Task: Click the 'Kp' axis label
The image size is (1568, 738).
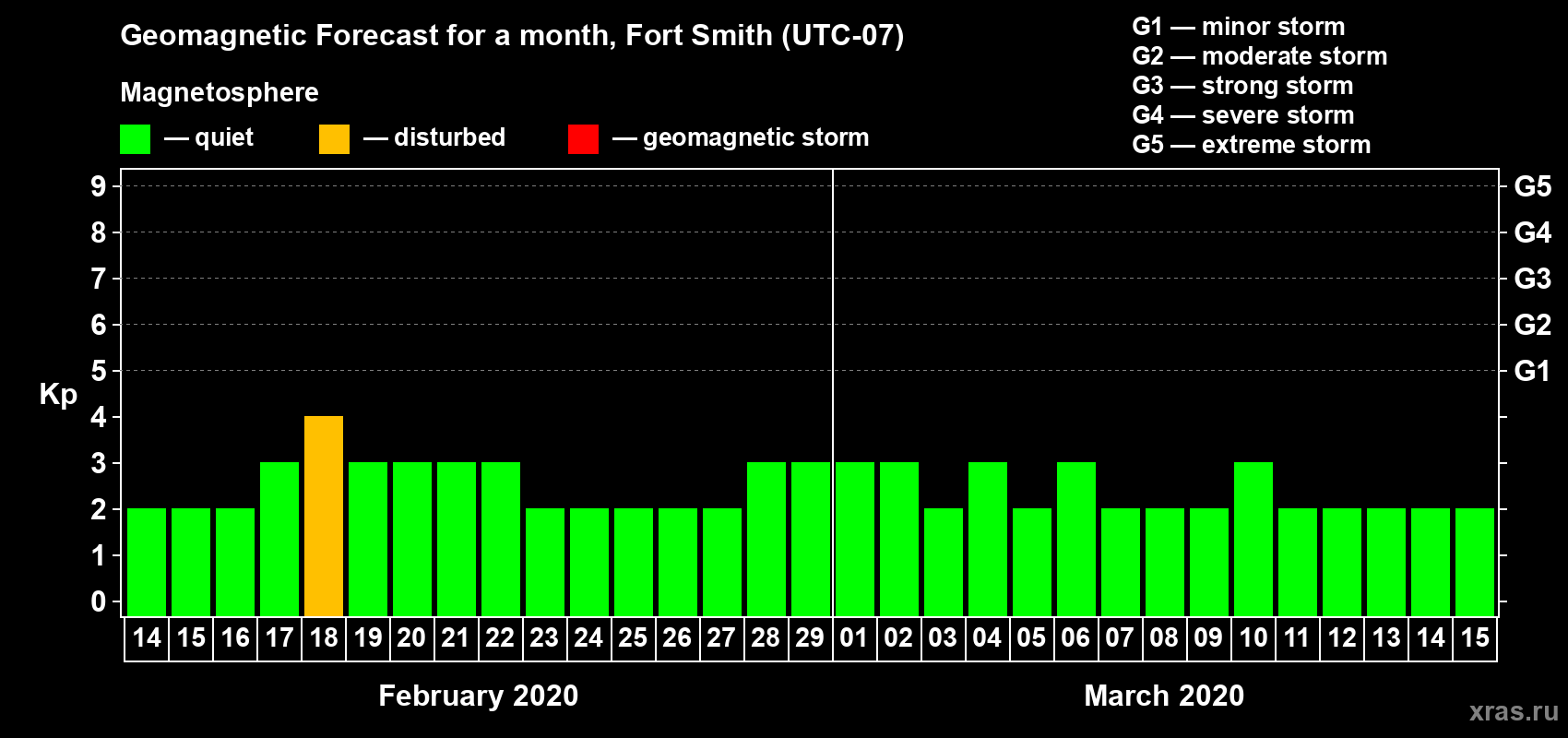Action: pos(58,395)
